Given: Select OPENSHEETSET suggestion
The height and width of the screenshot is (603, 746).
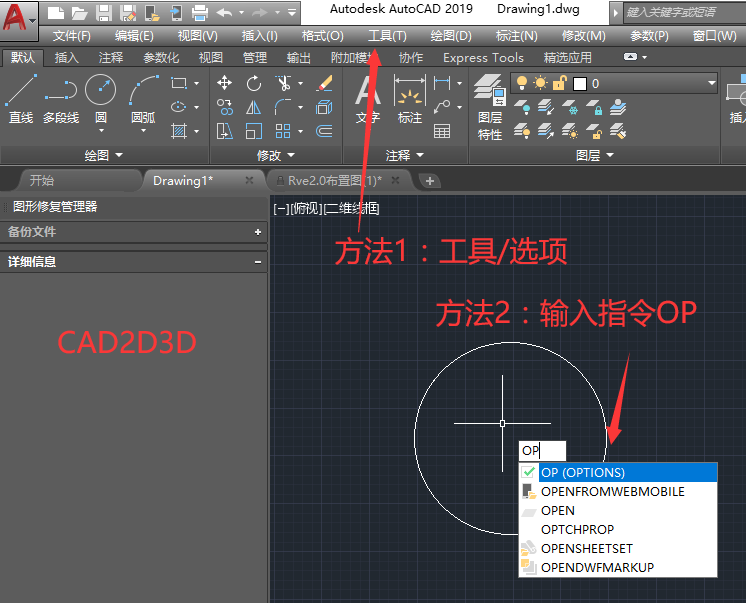Looking at the screenshot, I should tap(618, 548).
